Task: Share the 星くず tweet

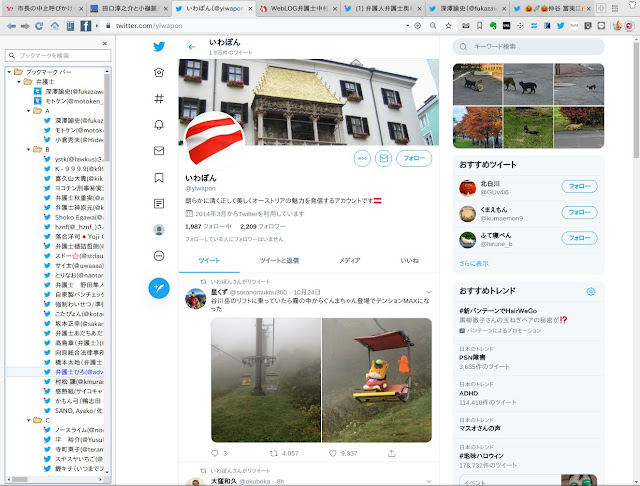Action: [391, 453]
